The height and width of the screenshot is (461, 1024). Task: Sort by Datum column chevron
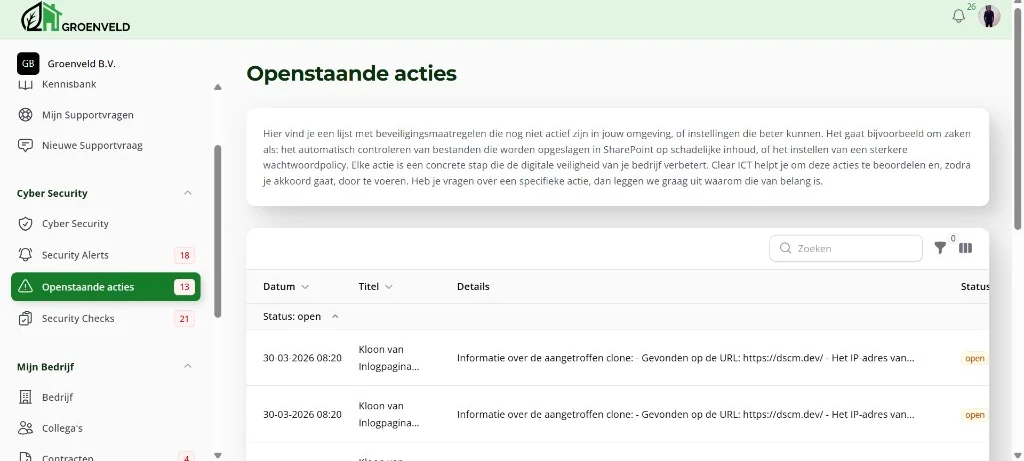tap(305, 287)
